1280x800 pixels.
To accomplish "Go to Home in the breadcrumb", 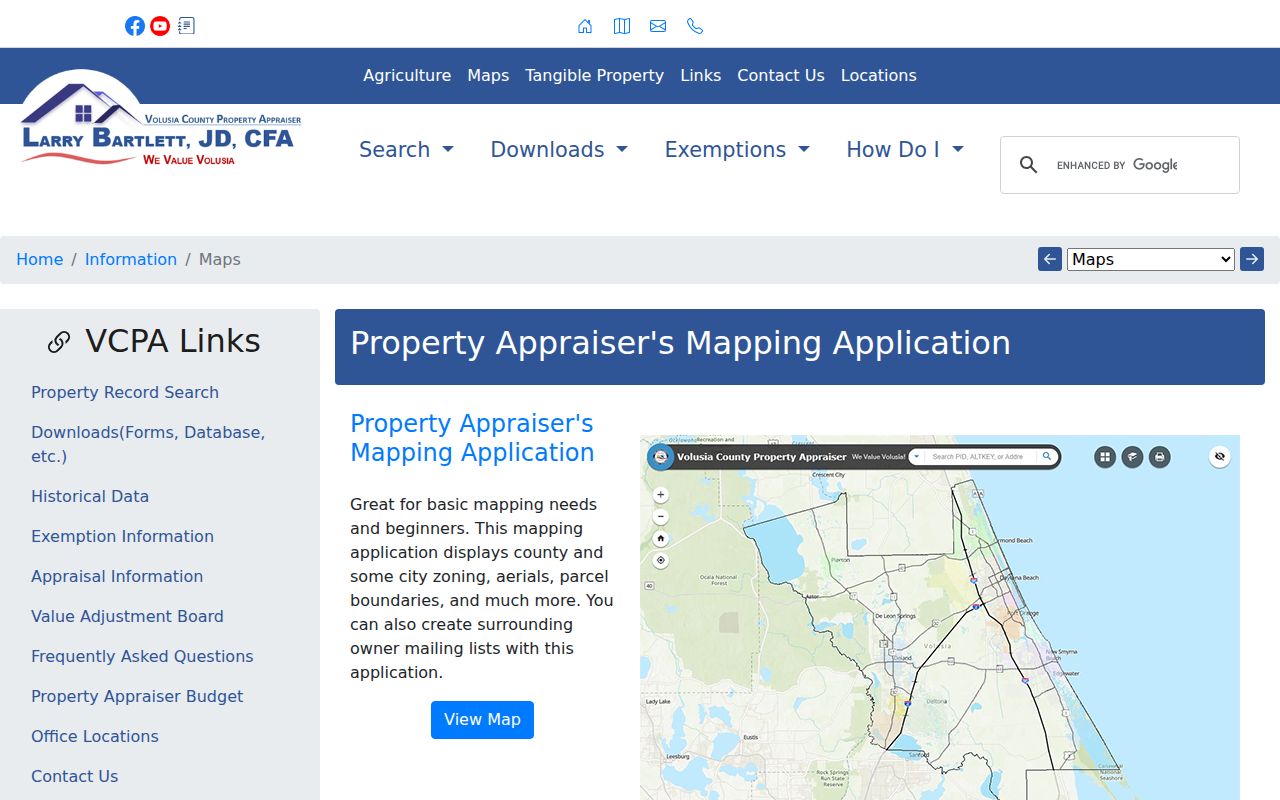I will click(x=40, y=259).
